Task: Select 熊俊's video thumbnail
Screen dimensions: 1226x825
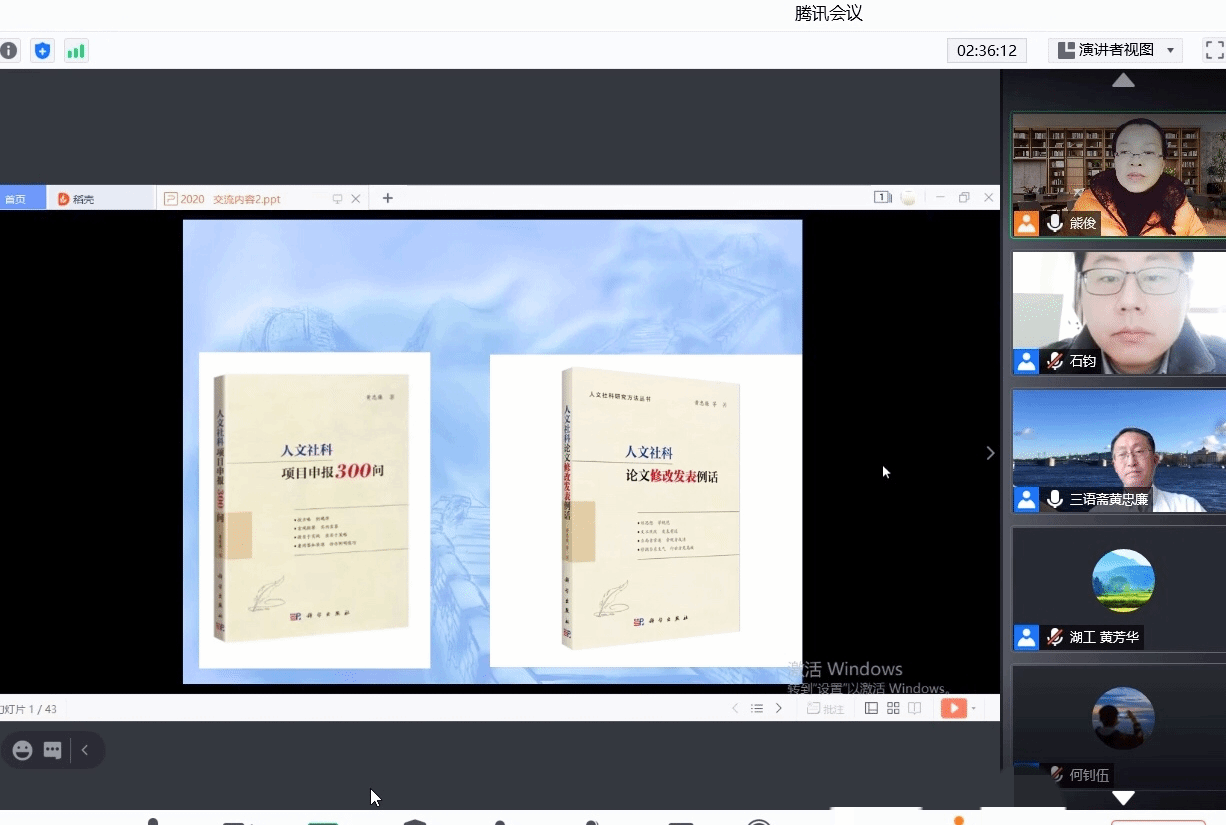Action: click(x=1118, y=174)
